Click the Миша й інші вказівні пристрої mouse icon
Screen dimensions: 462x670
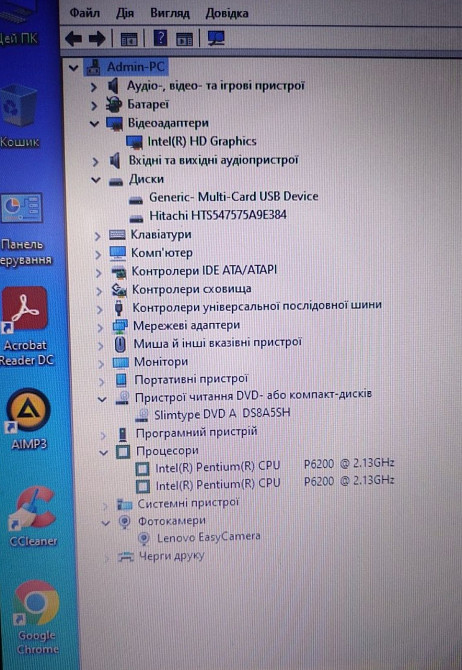click(x=121, y=344)
